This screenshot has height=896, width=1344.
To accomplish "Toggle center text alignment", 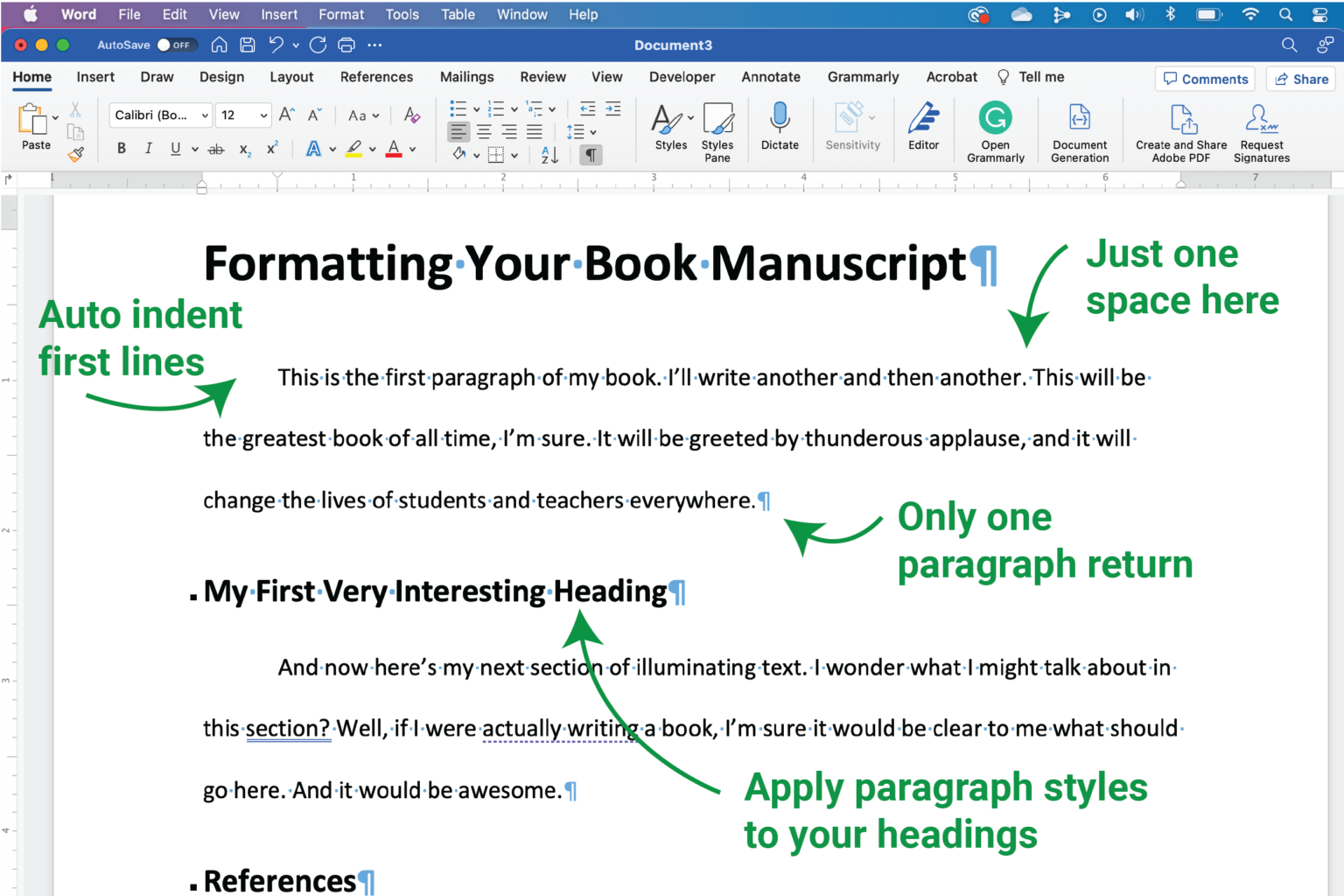I will 484,131.
